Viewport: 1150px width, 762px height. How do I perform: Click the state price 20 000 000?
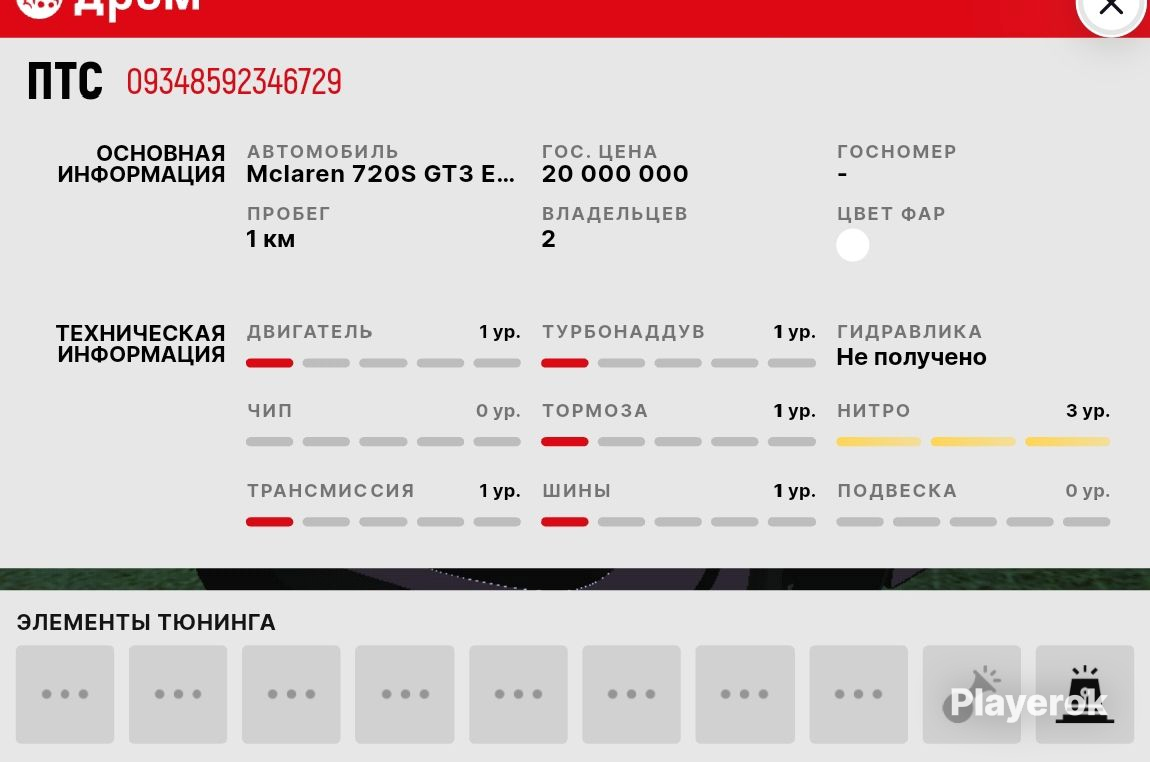(x=615, y=174)
